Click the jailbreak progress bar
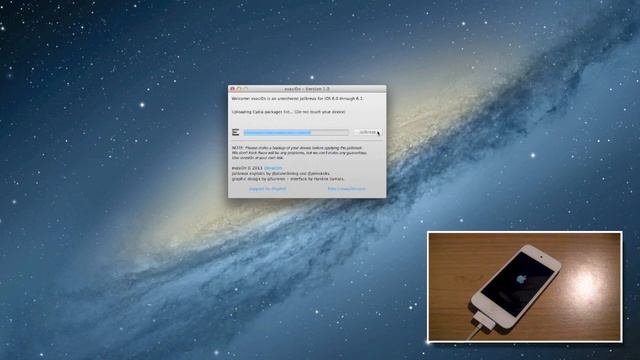 pyautogui.click(x=296, y=132)
